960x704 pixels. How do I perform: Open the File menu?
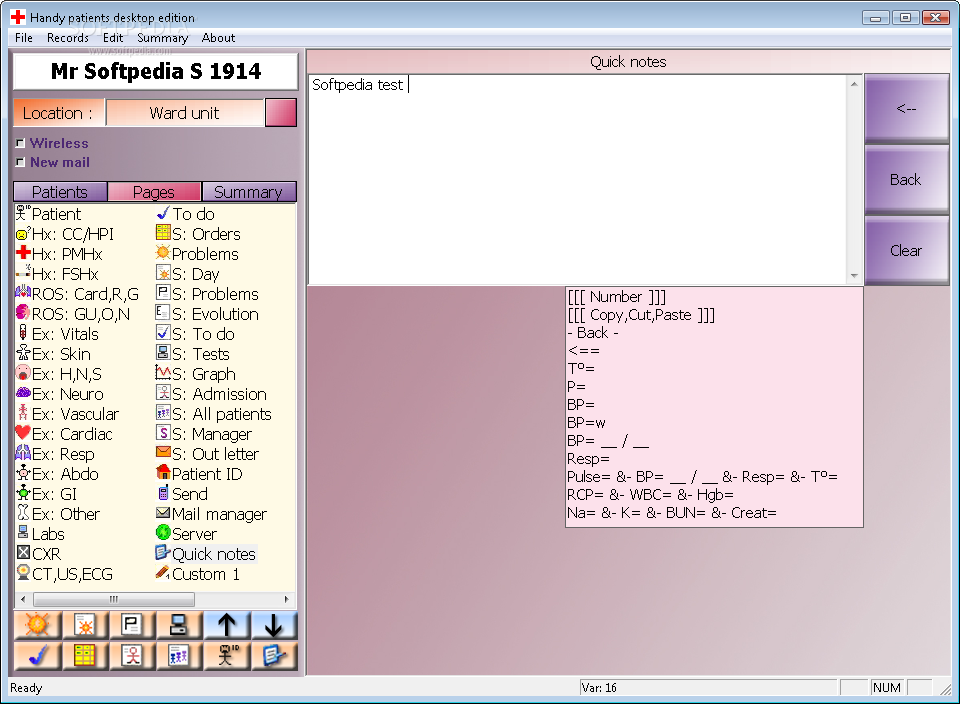[x=24, y=38]
